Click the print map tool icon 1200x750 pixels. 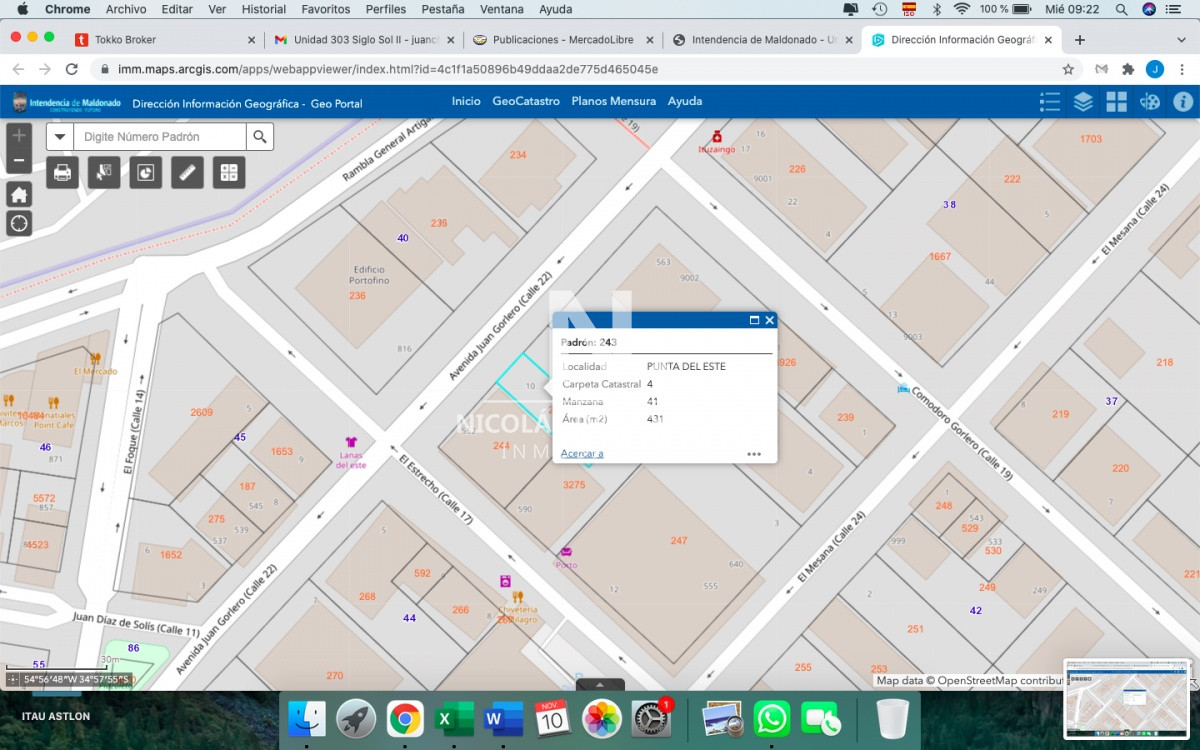click(x=62, y=173)
